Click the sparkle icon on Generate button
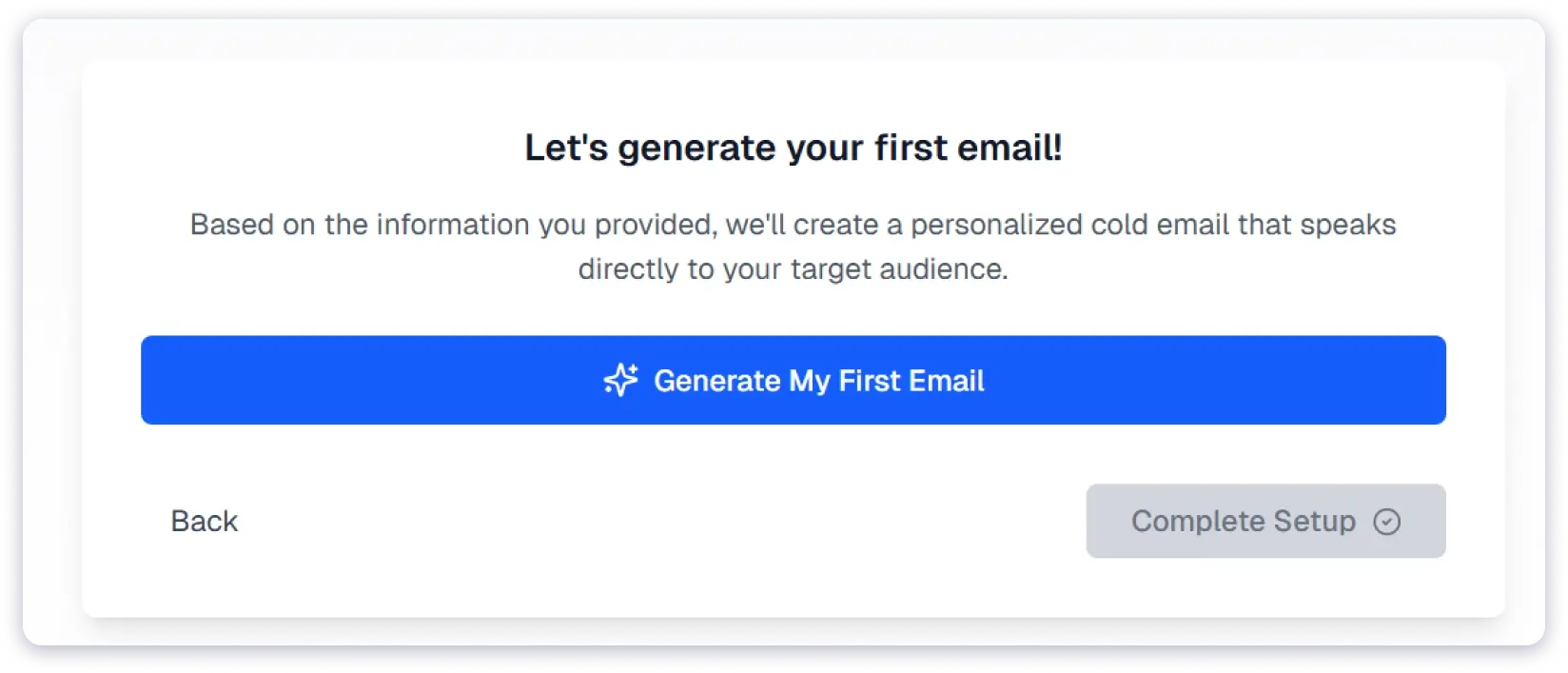1568x673 pixels. tap(620, 380)
